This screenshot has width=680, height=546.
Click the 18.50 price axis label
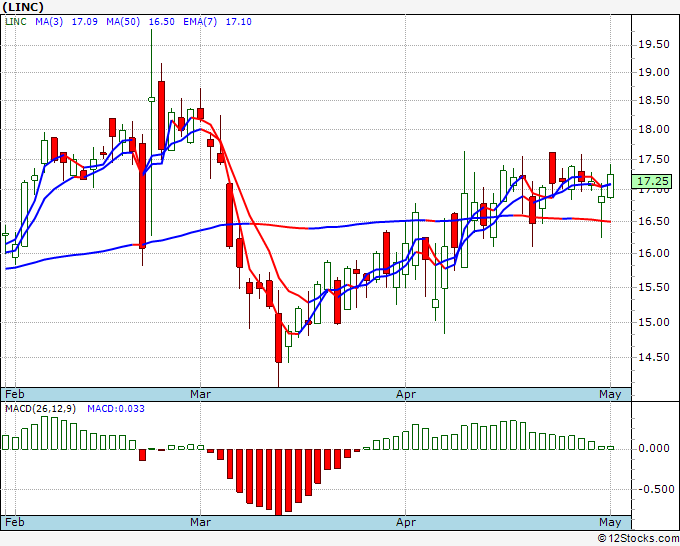click(x=654, y=100)
